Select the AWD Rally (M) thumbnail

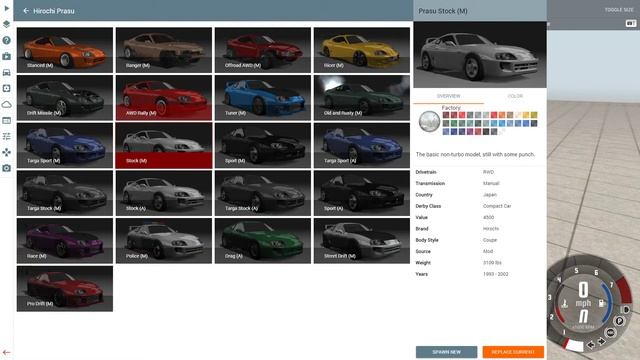click(164, 98)
